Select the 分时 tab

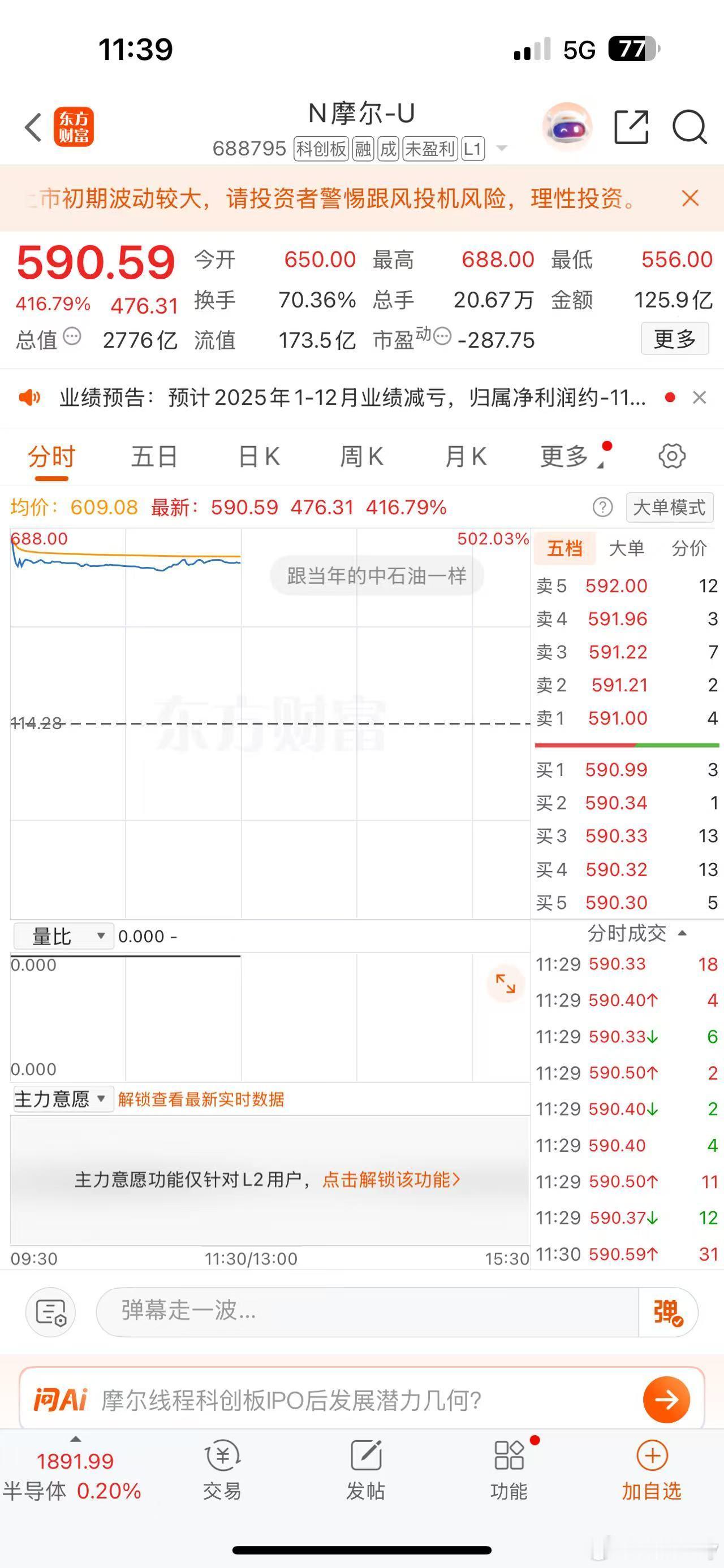pyautogui.click(x=52, y=456)
